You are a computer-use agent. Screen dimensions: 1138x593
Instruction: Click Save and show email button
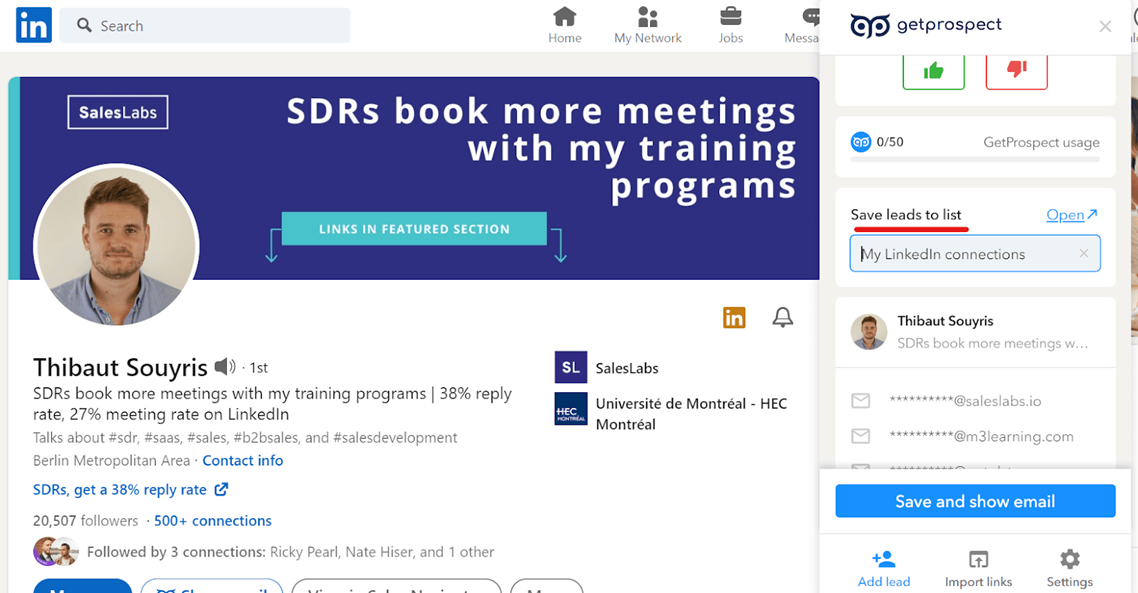975,501
